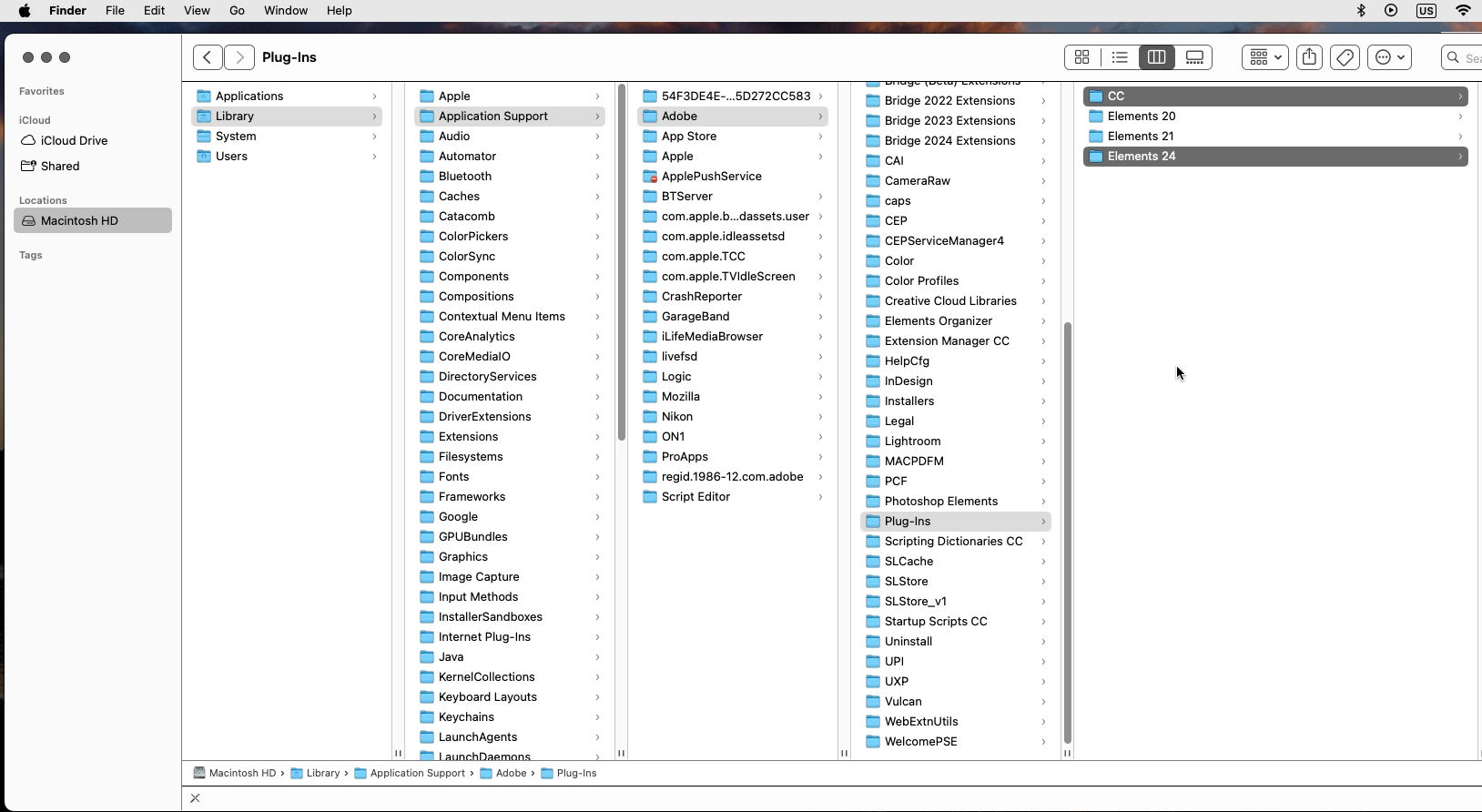The width and height of the screenshot is (1482, 812).
Task: Open the Window menu
Action: coord(286,11)
